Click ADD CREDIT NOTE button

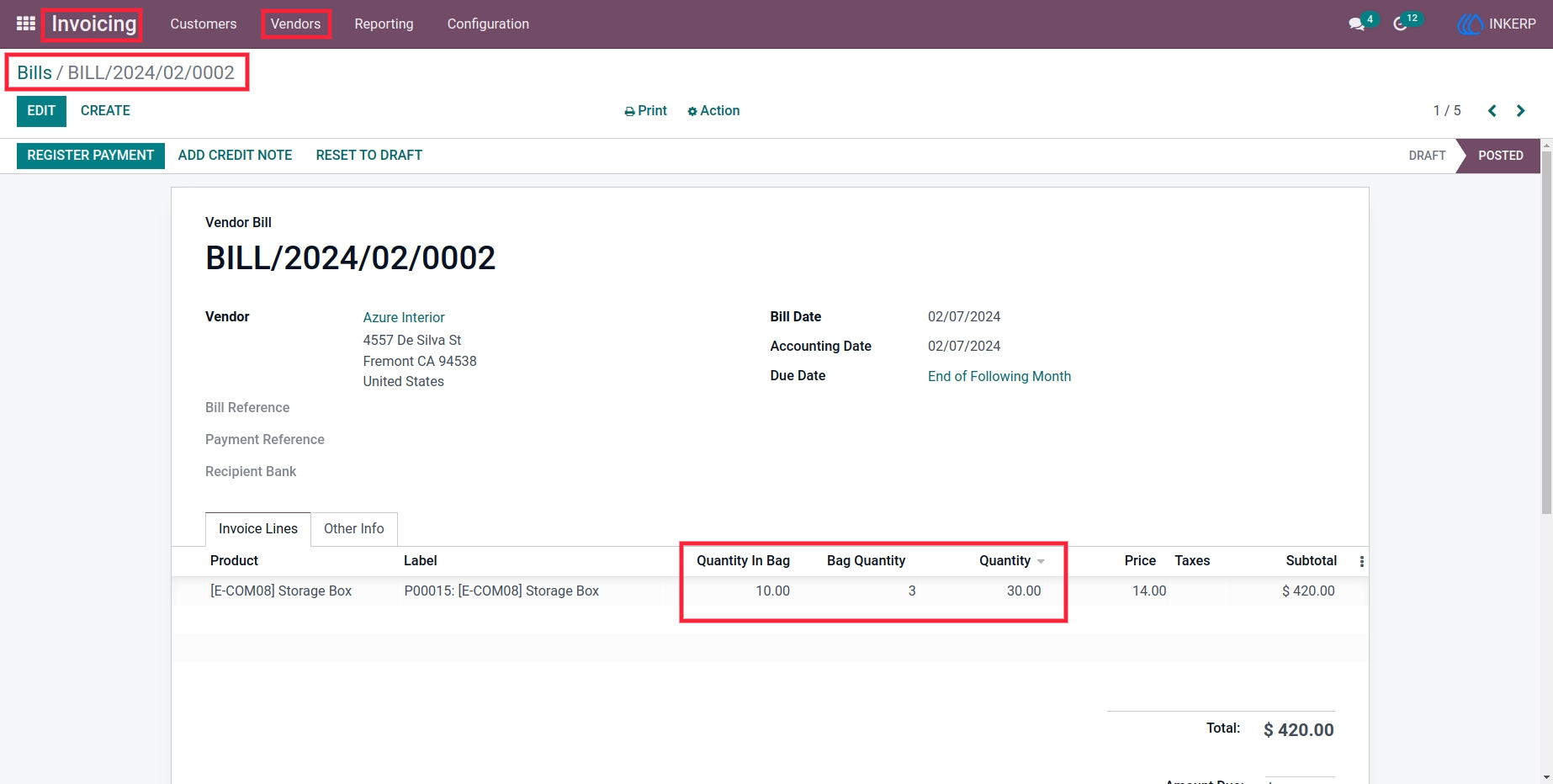pyautogui.click(x=236, y=156)
